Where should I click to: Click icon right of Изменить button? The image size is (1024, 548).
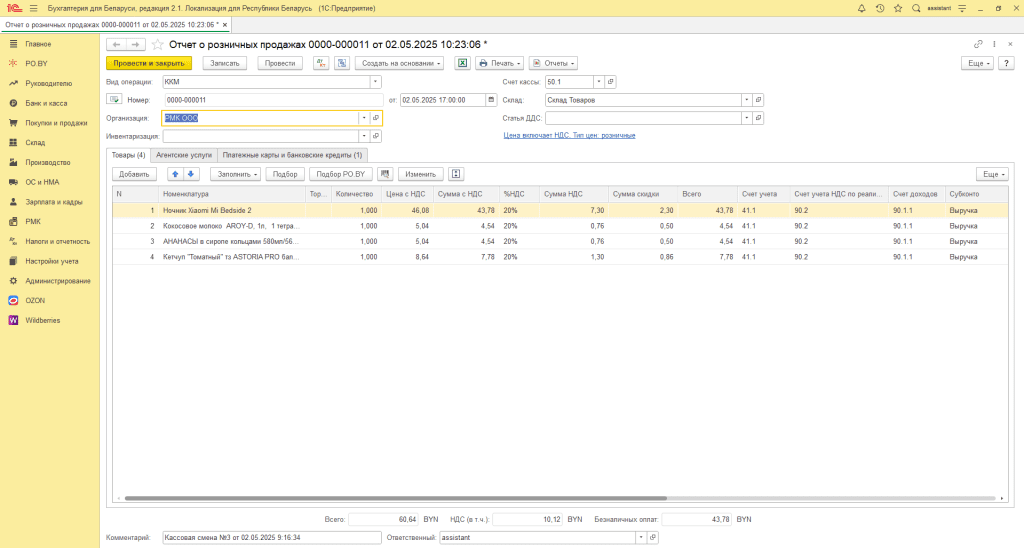456,174
